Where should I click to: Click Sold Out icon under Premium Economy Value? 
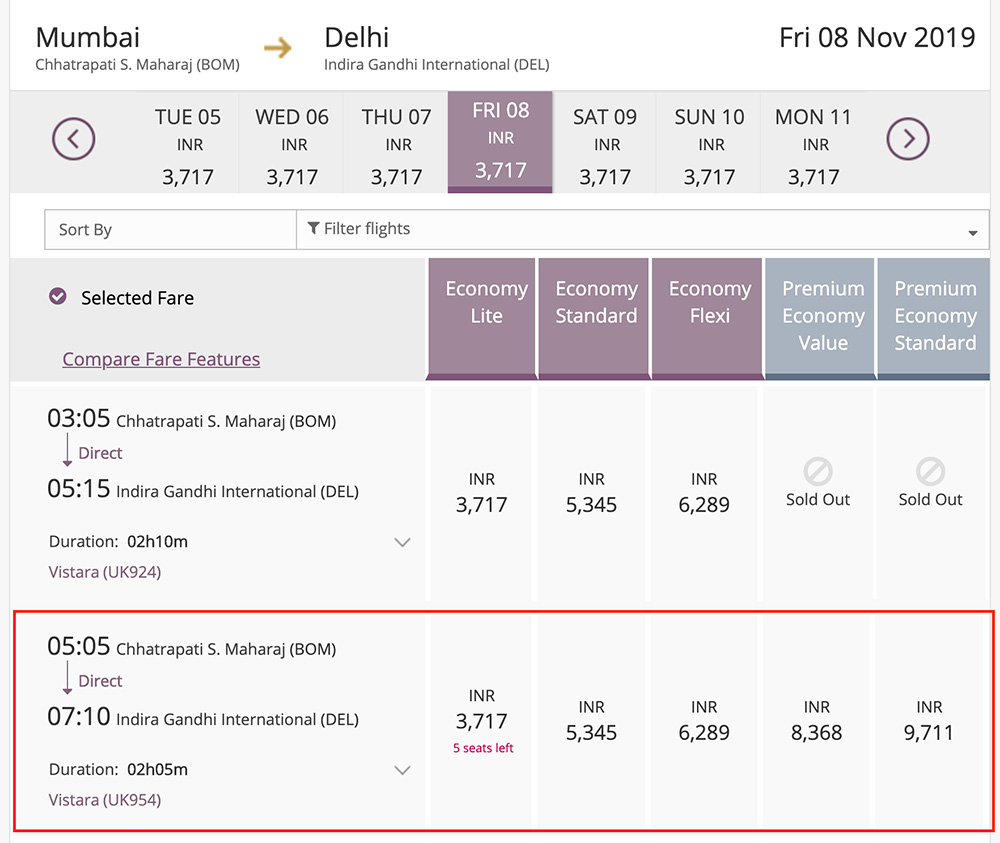818,472
